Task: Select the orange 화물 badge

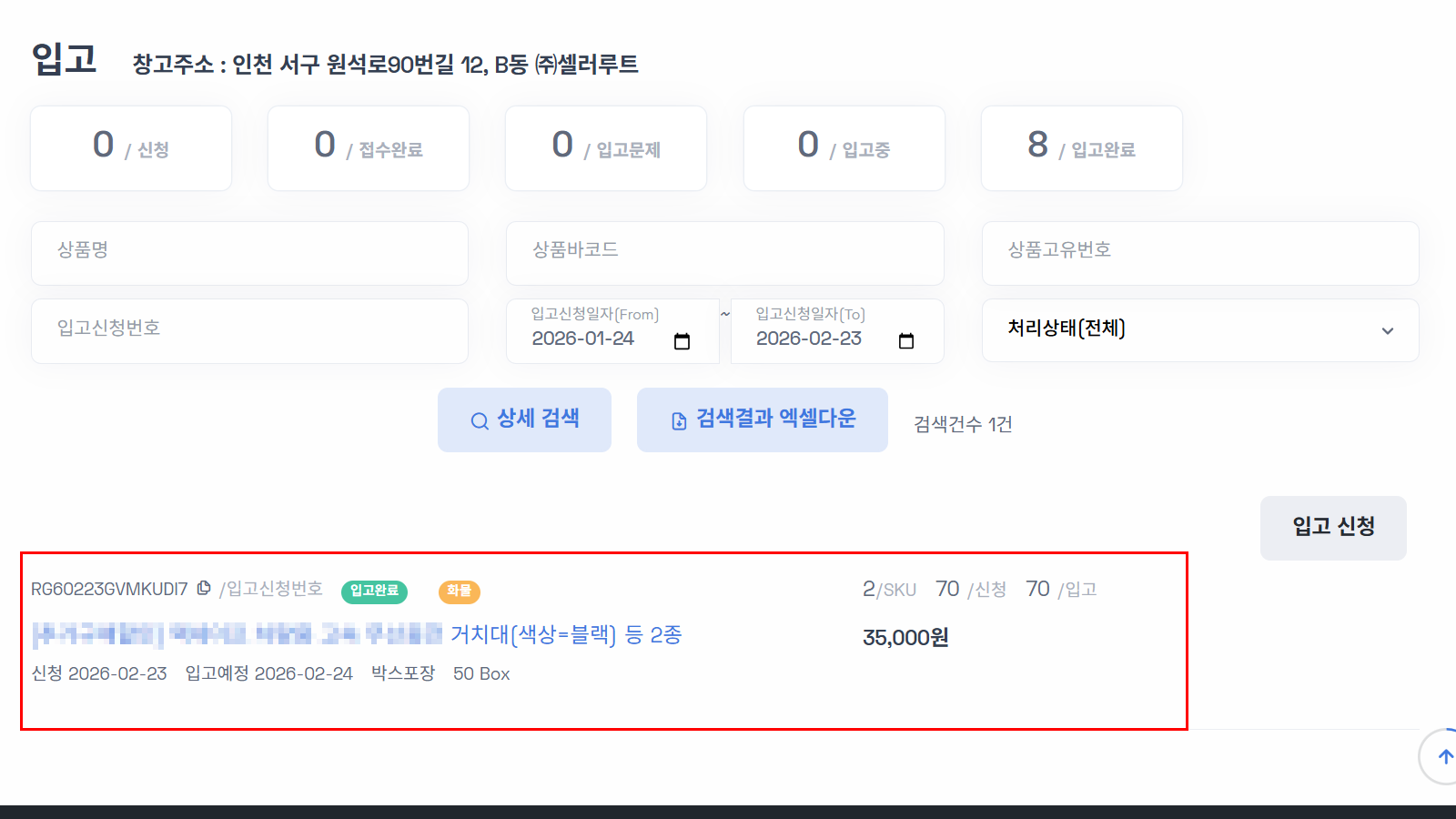Action: click(x=460, y=591)
